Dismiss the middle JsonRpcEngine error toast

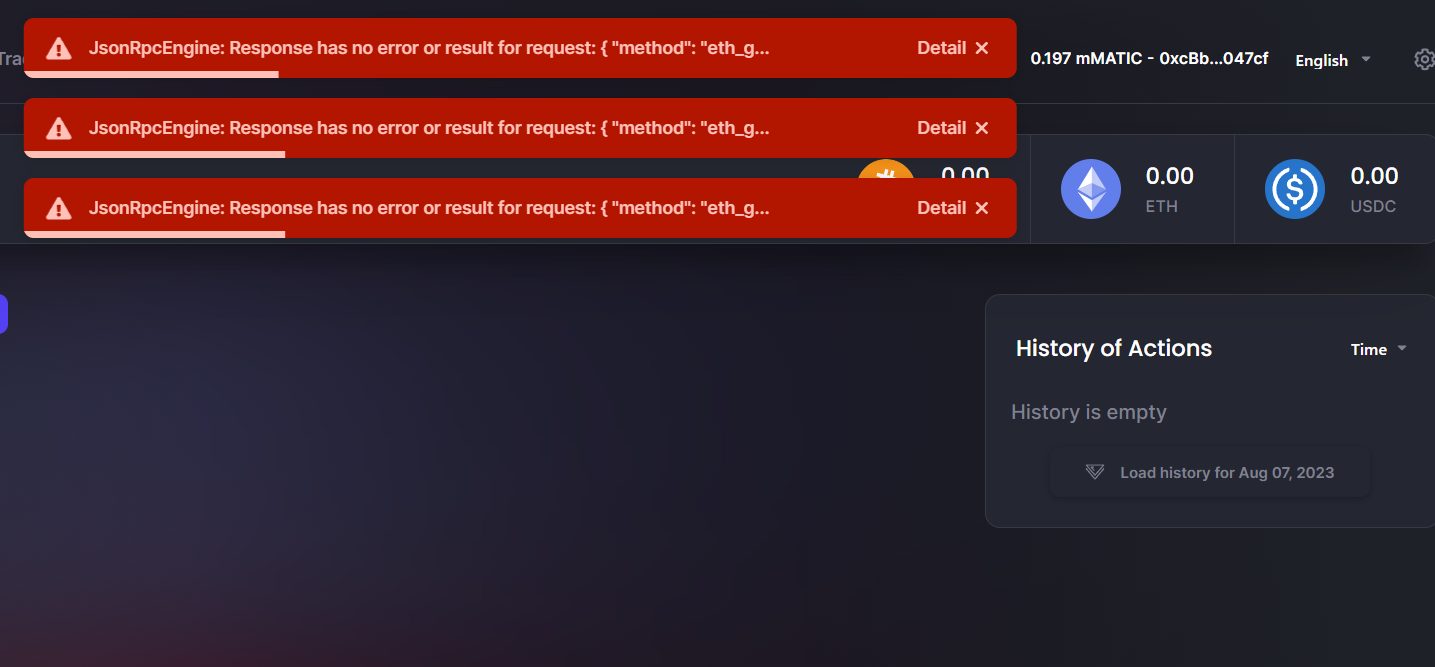coord(982,128)
